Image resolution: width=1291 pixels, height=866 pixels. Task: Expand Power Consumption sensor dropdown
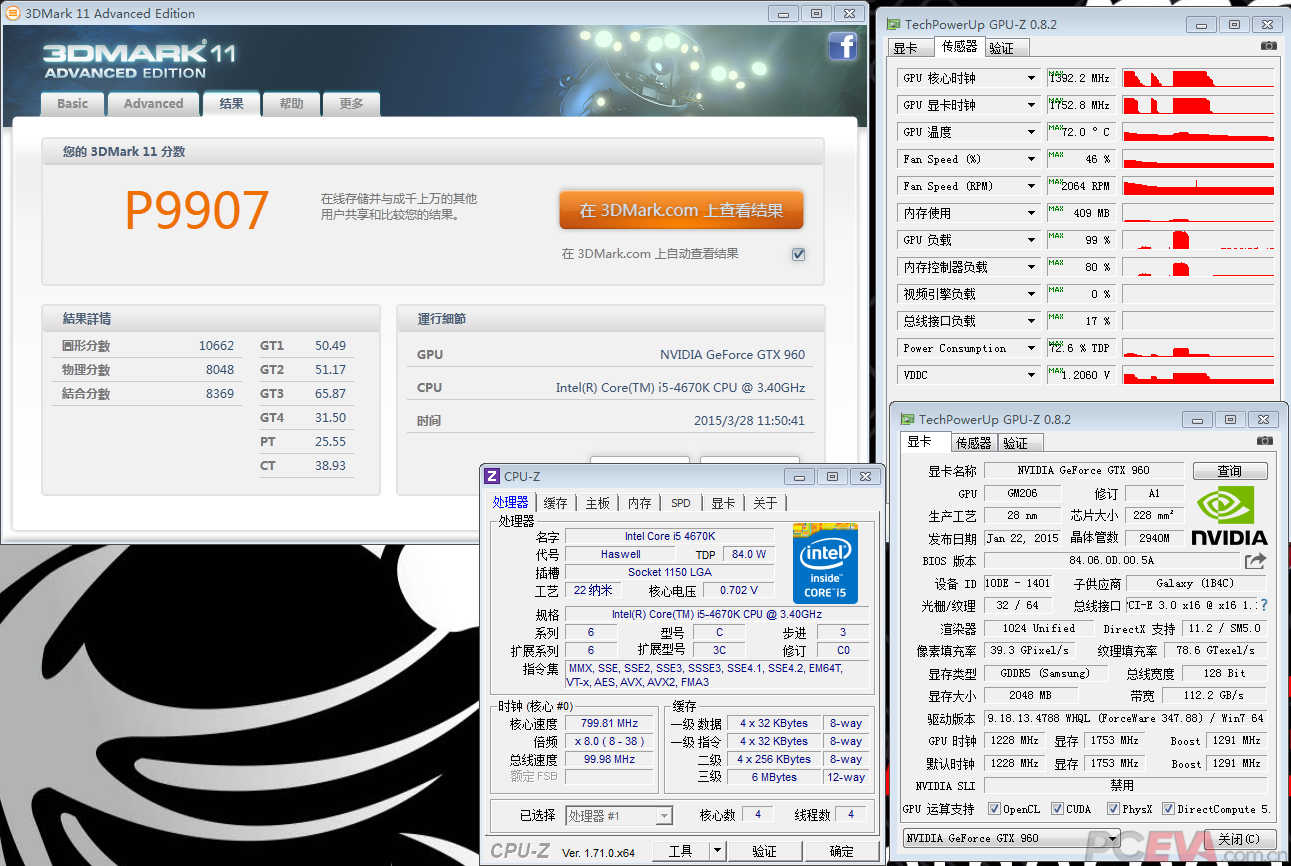1031,348
